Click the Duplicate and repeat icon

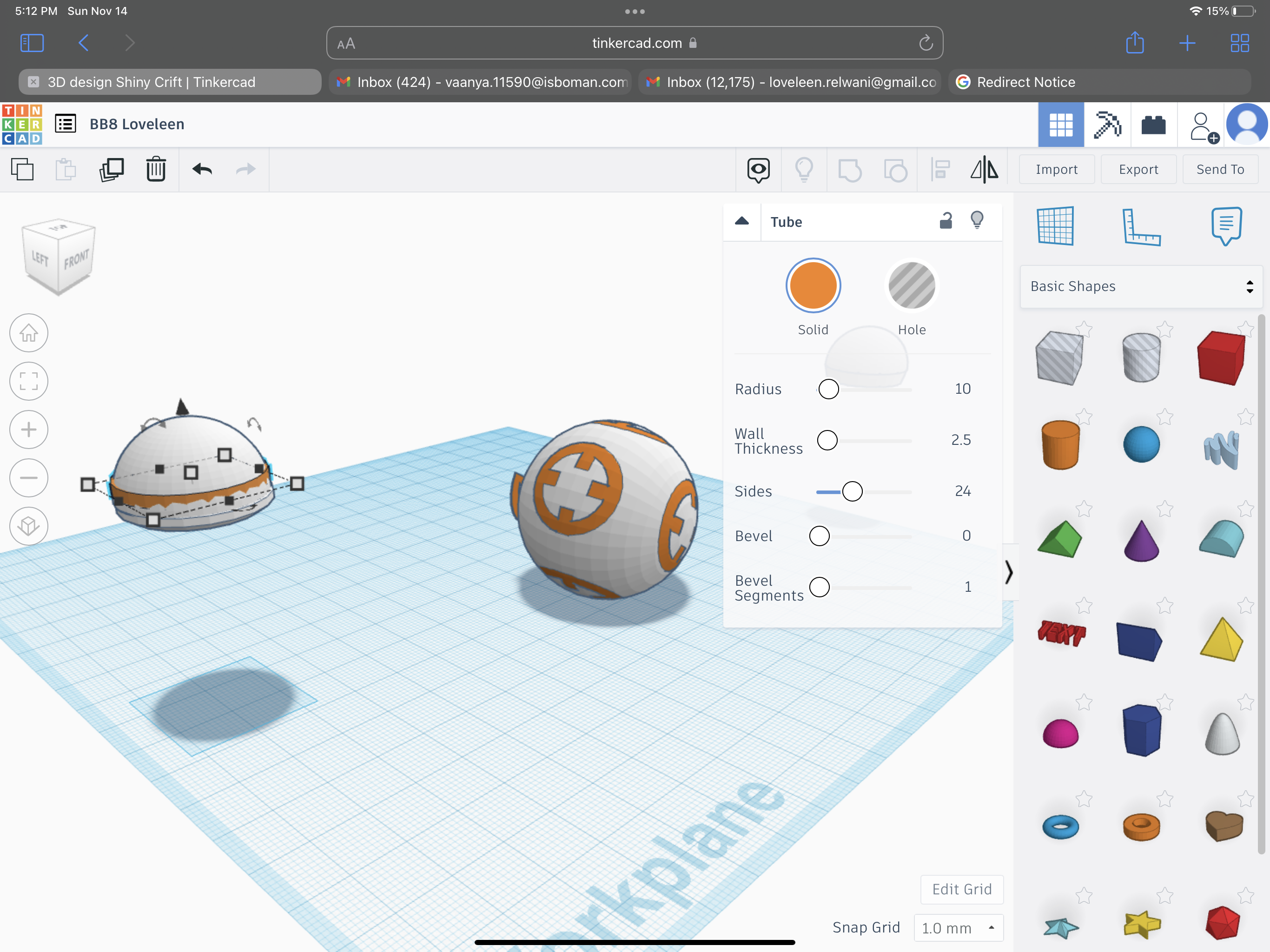pyautogui.click(x=112, y=169)
